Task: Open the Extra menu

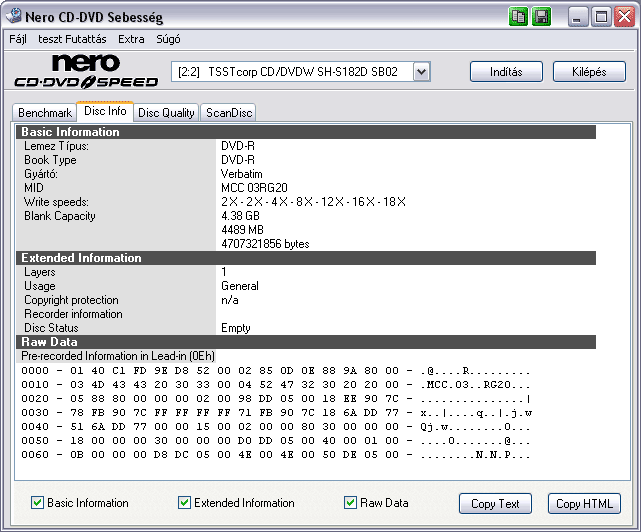Action: 131,39
